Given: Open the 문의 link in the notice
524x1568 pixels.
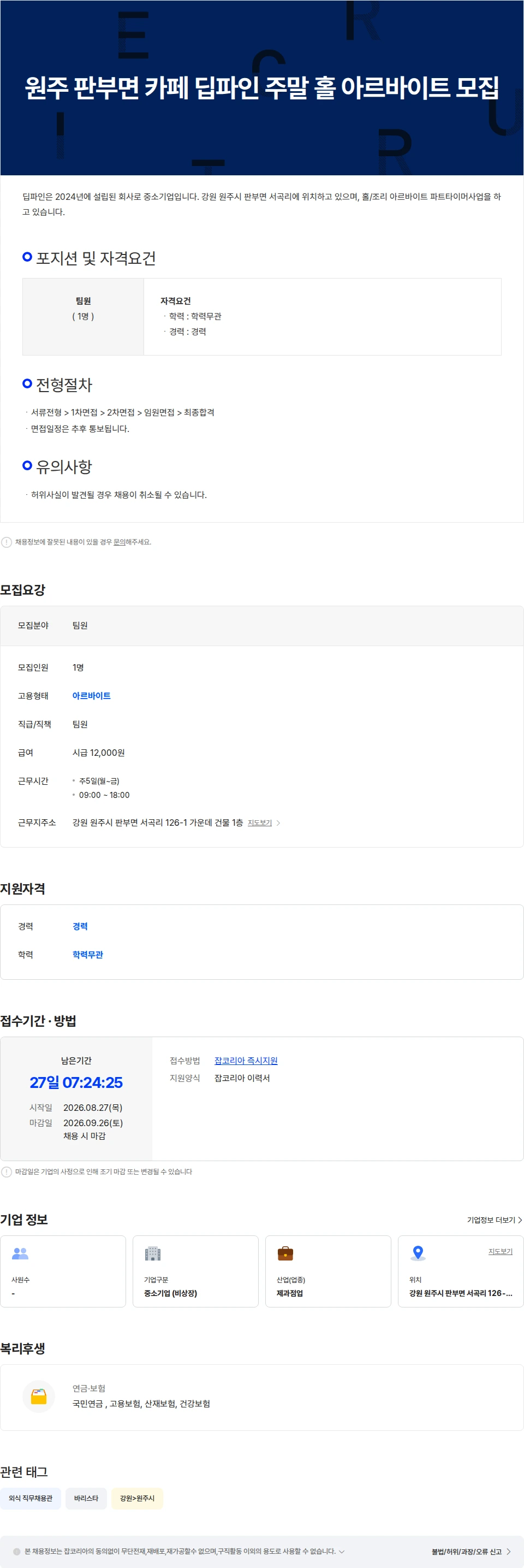Looking at the screenshot, I should pos(120,542).
